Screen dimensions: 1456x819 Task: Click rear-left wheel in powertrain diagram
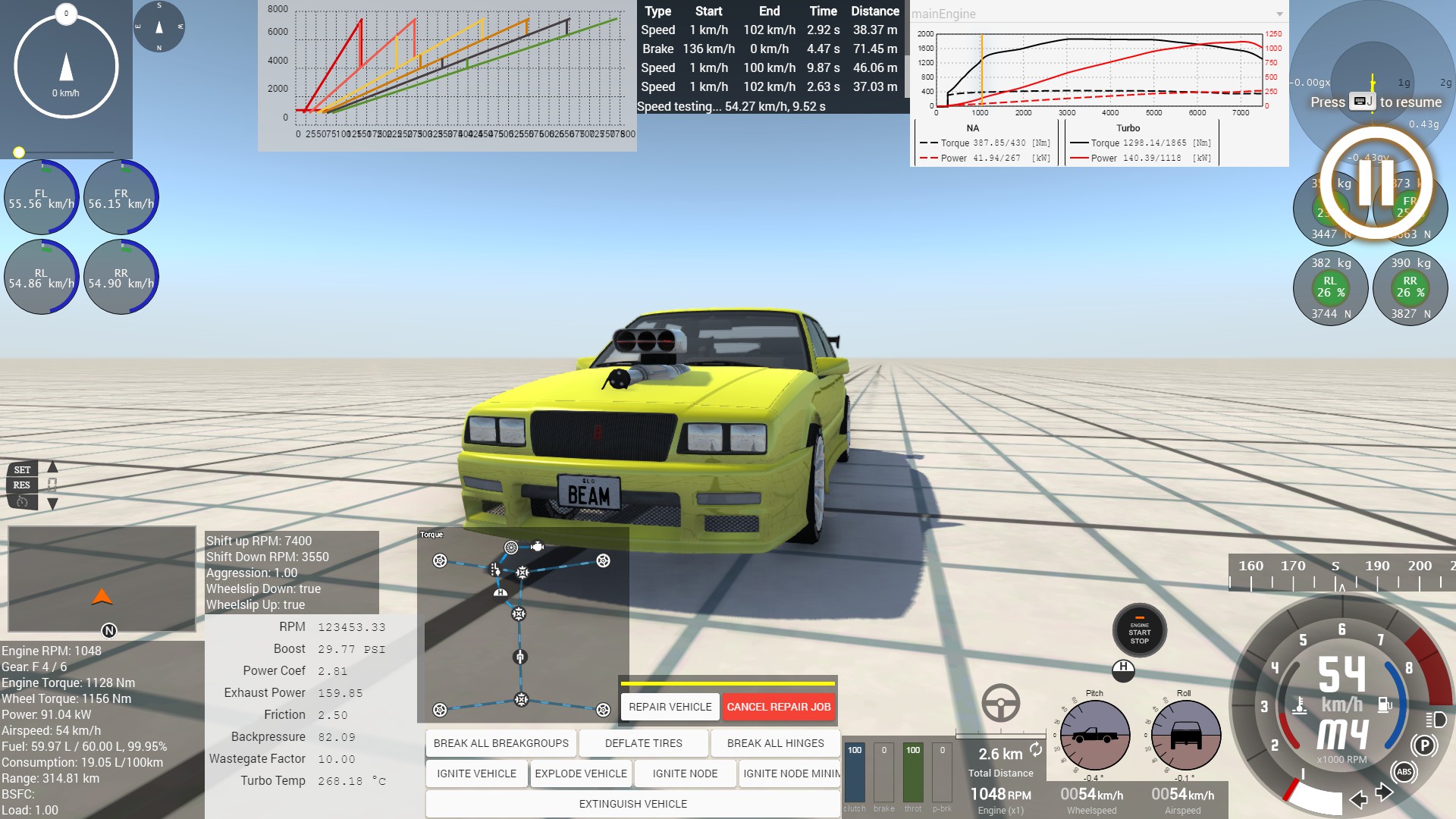[440, 710]
